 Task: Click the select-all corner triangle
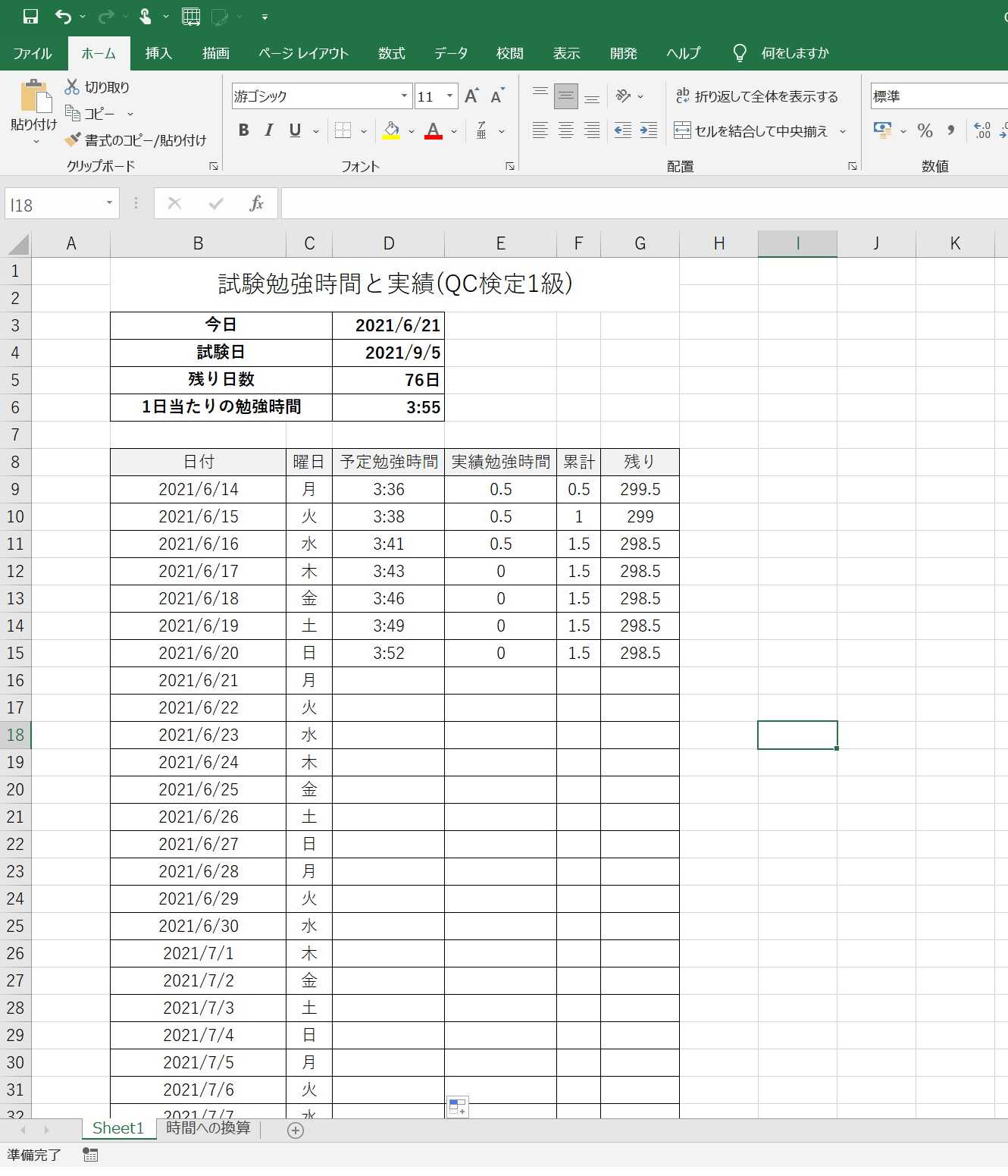coord(17,243)
